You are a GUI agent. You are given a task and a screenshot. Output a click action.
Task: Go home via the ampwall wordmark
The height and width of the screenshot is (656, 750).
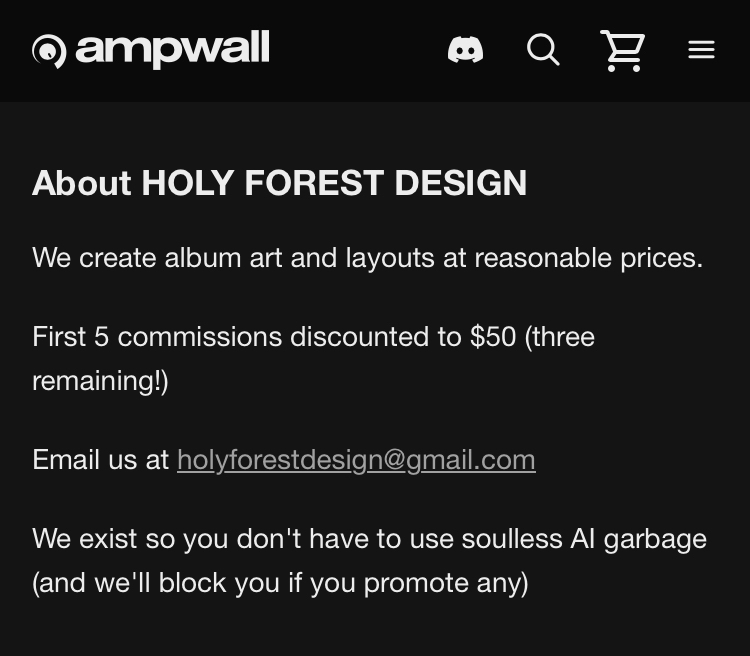tap(172, 48)
